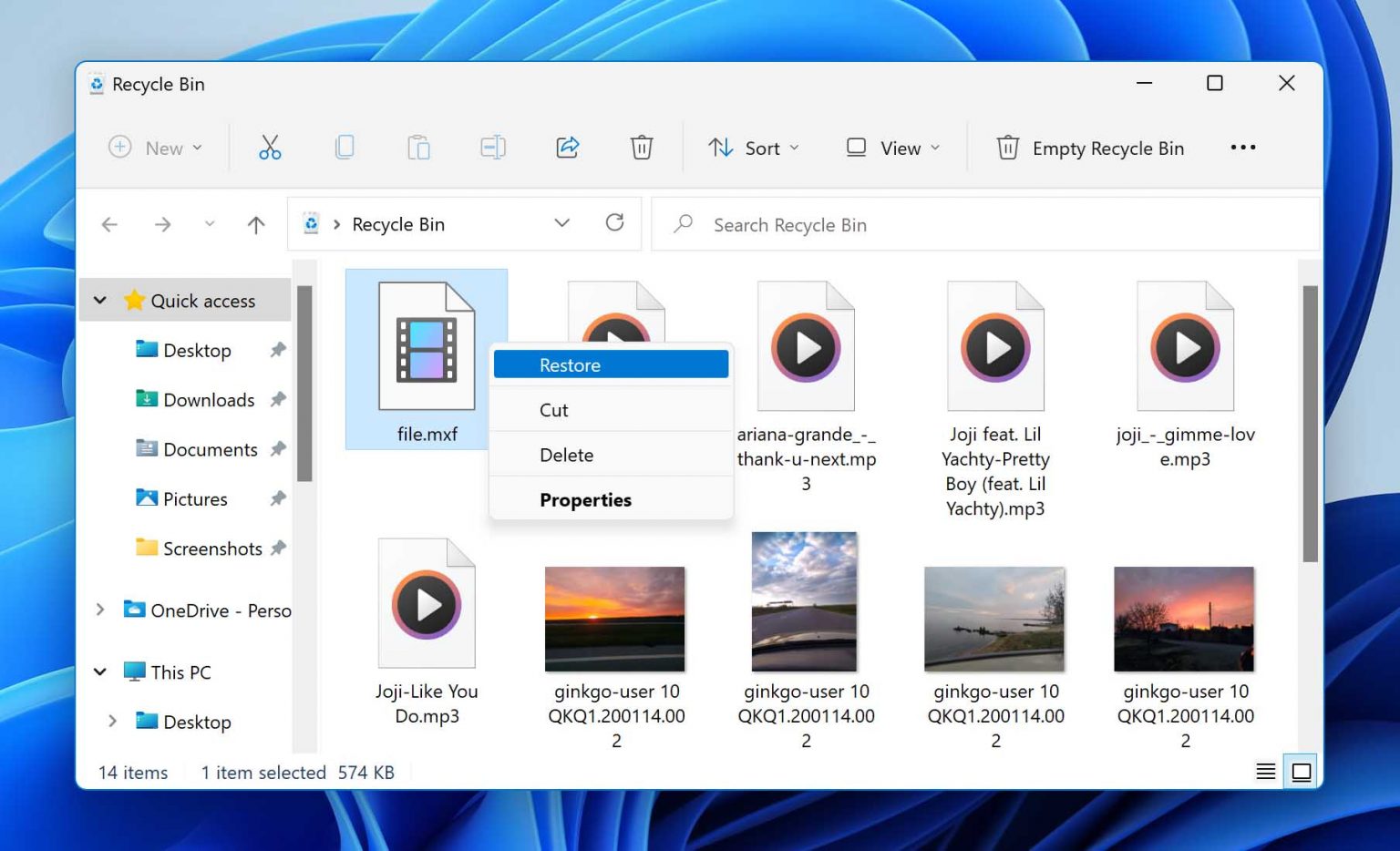Open the Sort dropdown
Image resolution: width=1400 pixels, height=851 pixels.
[754, 147]
